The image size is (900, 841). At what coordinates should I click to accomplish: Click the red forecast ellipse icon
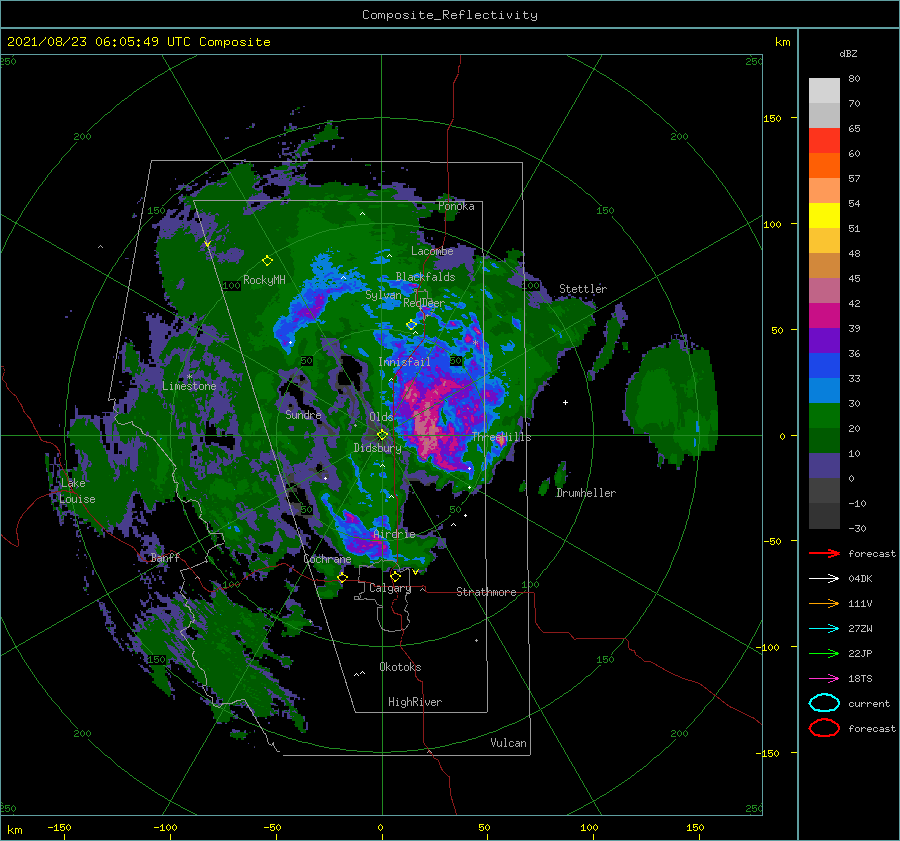[x=824, y=728]
